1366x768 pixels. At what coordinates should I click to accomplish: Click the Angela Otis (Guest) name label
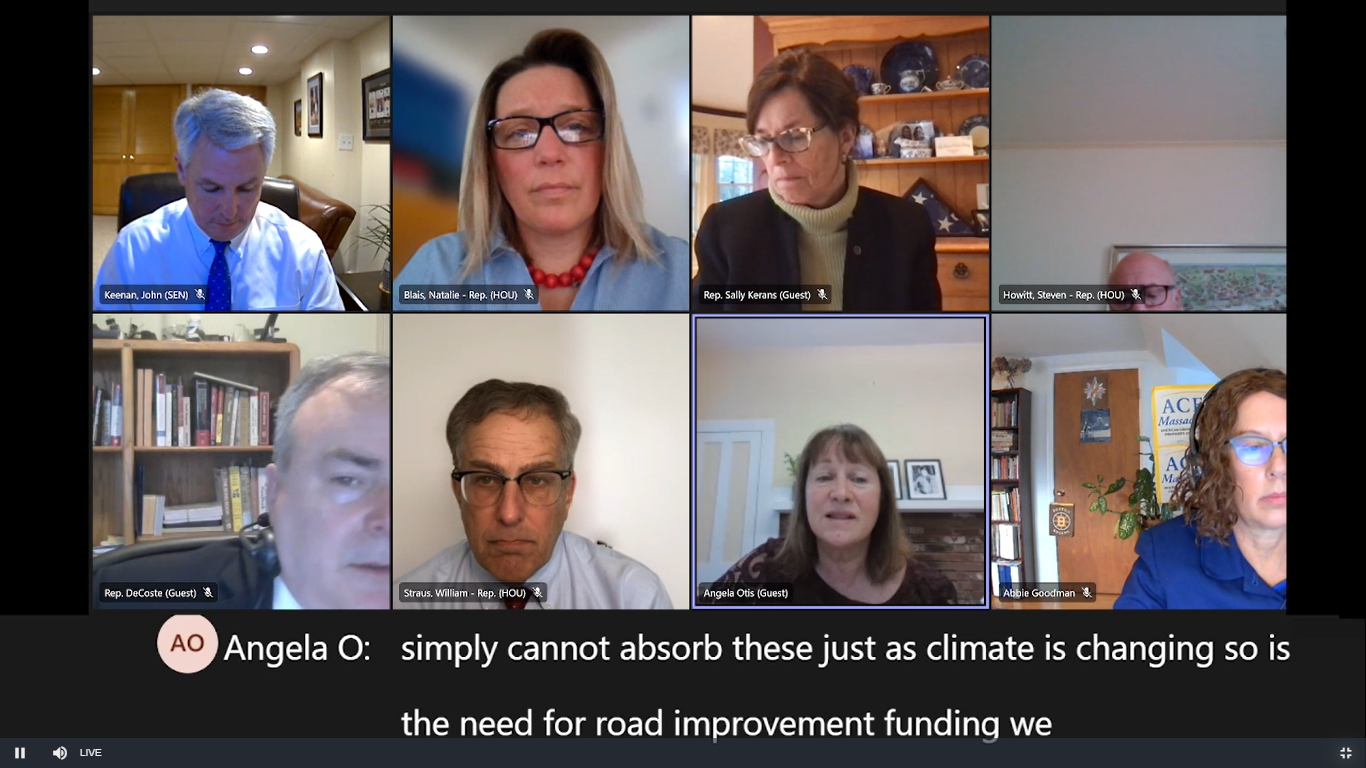coord(745,593)
